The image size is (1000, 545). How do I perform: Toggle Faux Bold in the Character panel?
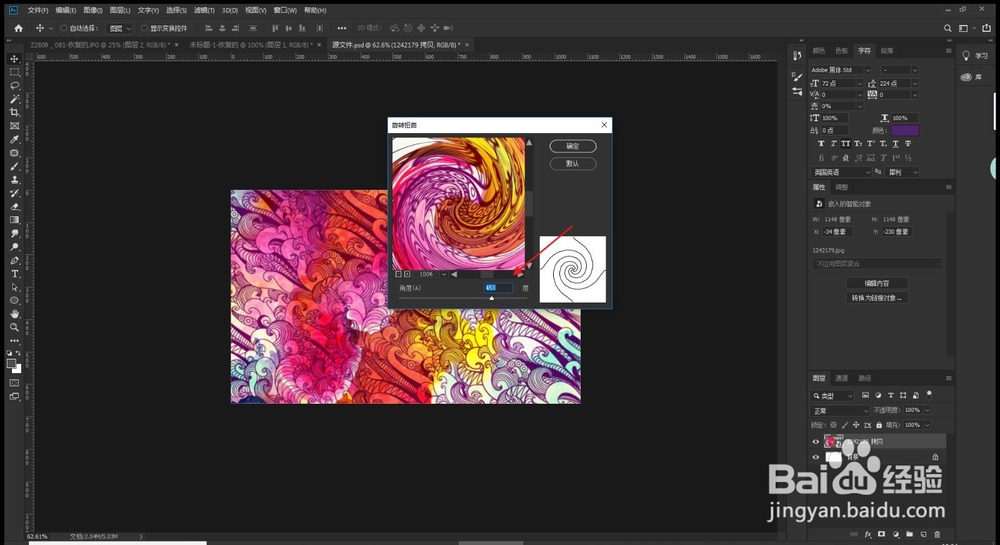(821, 144)
